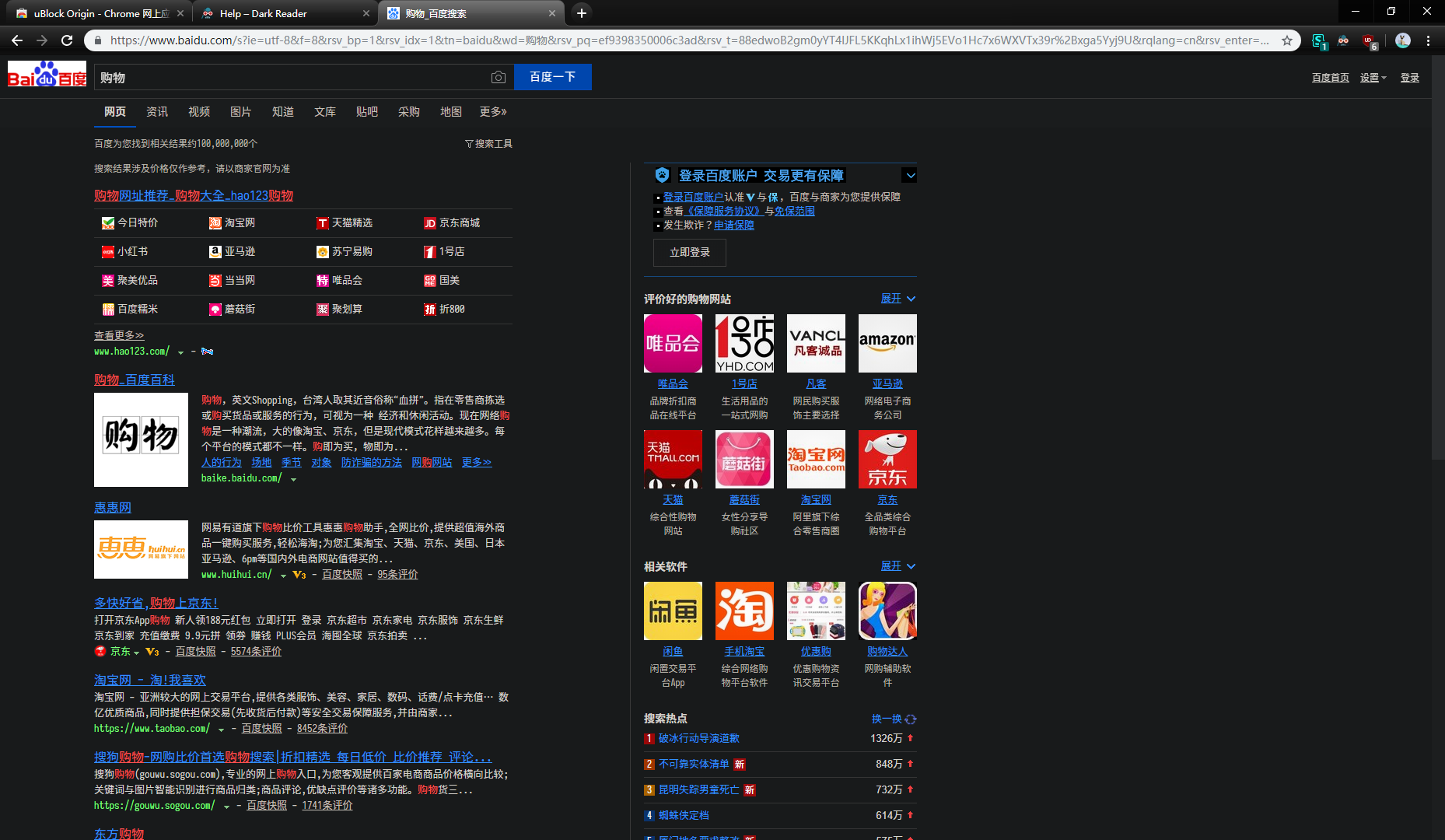
Task: Click the camera image search icon
Action: click(x=499, y=77)
